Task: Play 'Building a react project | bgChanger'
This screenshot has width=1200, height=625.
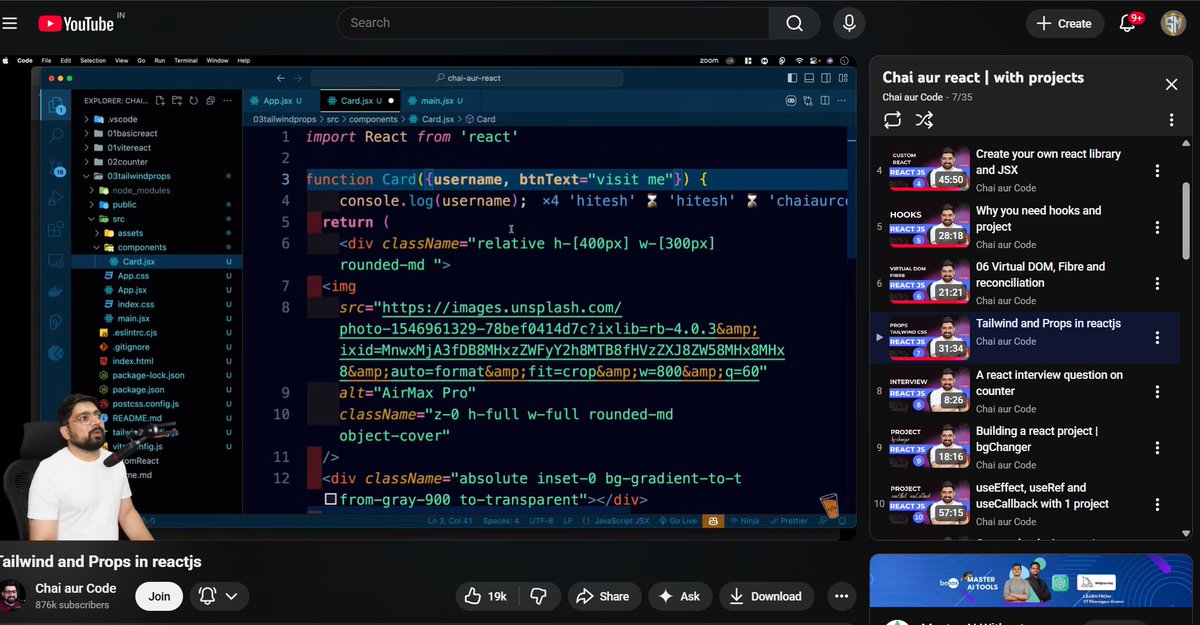Action: point(929,448)
